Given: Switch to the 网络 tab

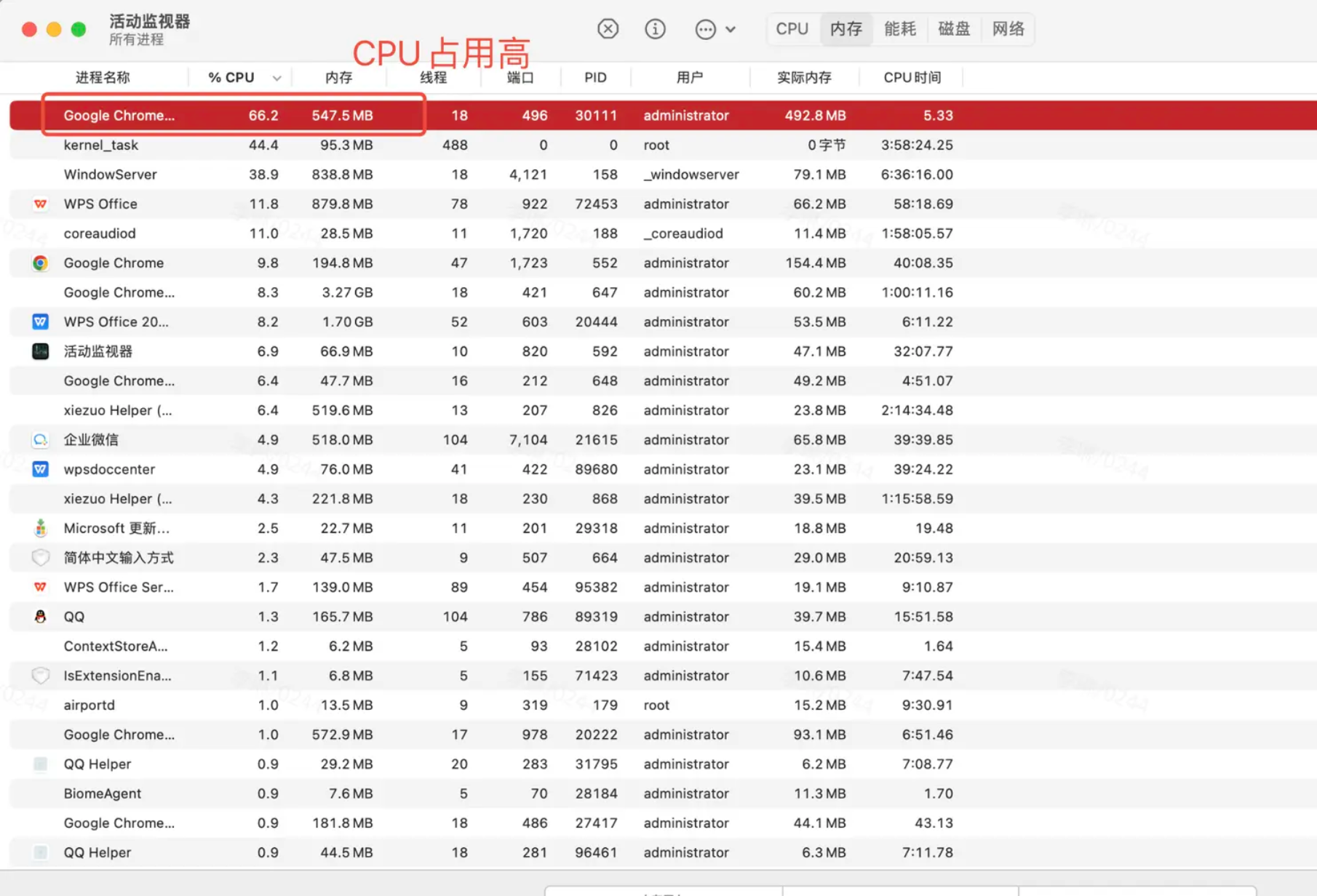Looking at the screenshot, I should point(1008,29).
